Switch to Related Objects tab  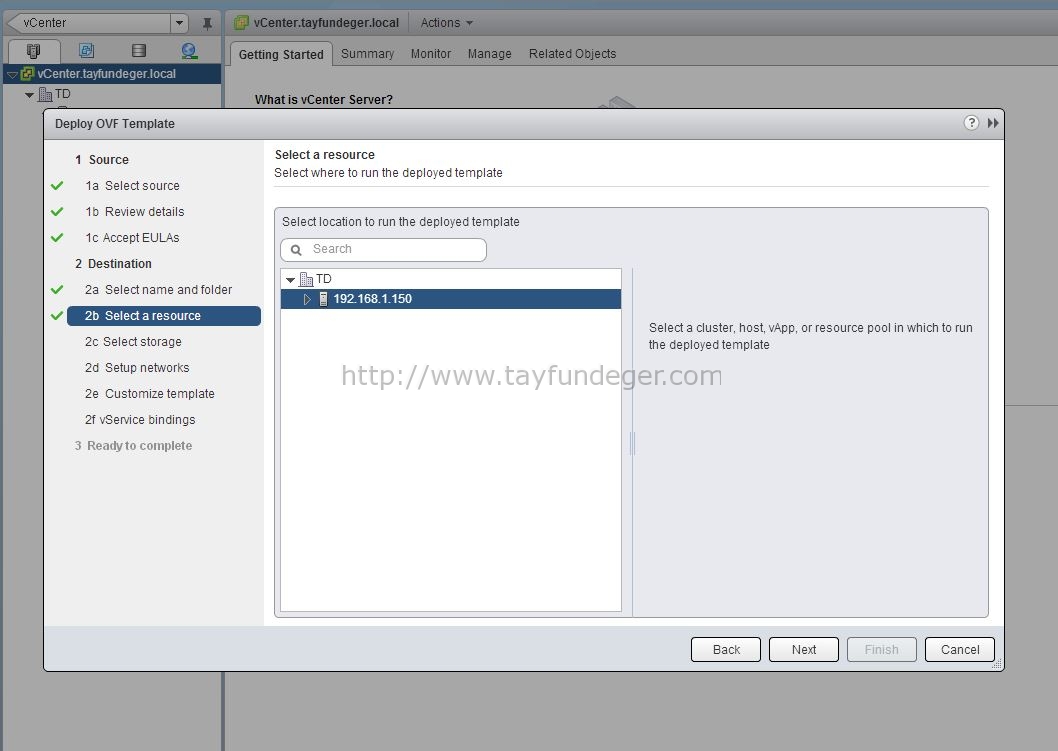coord(572,54)
